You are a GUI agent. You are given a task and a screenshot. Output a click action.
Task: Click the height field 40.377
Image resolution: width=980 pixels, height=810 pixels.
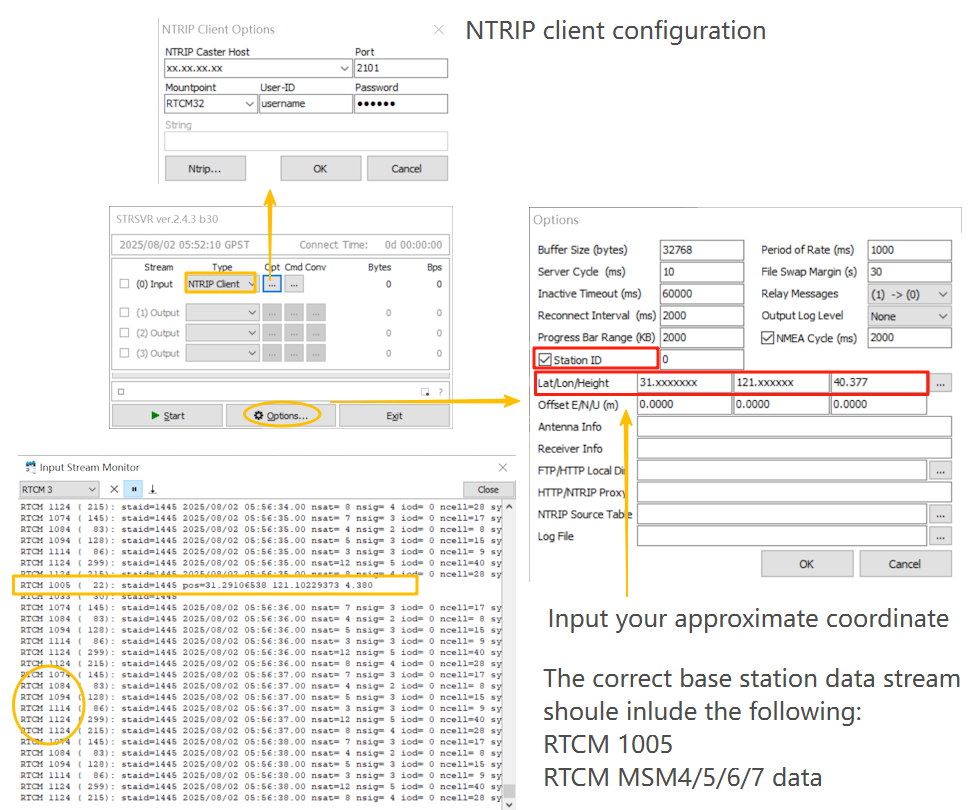(879, 382)
